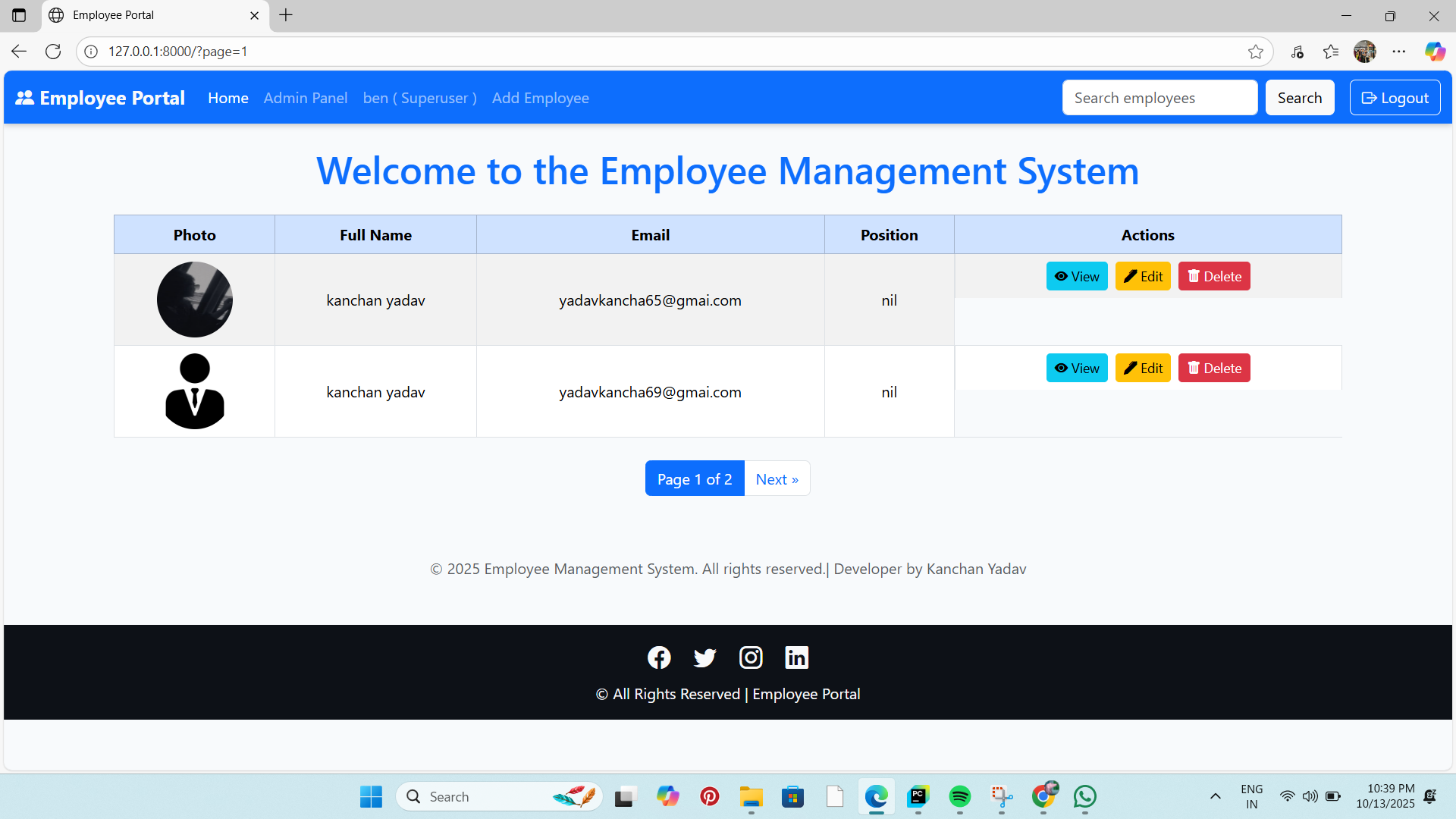Click the trash Delete icon on first row
The image size is (1456, 819).
point(1194,276)
